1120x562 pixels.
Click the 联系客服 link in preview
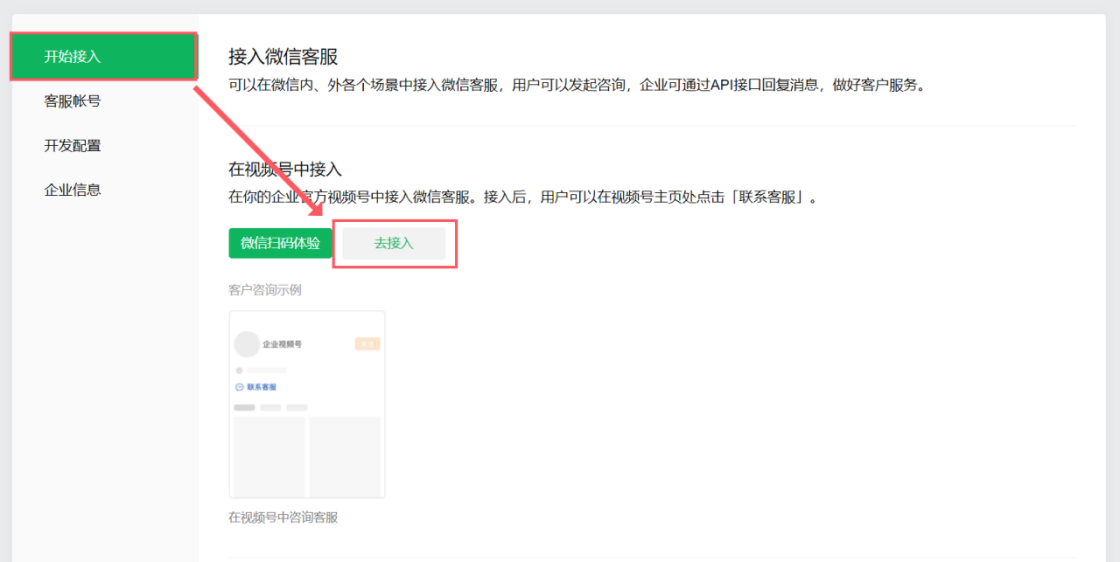256,387
